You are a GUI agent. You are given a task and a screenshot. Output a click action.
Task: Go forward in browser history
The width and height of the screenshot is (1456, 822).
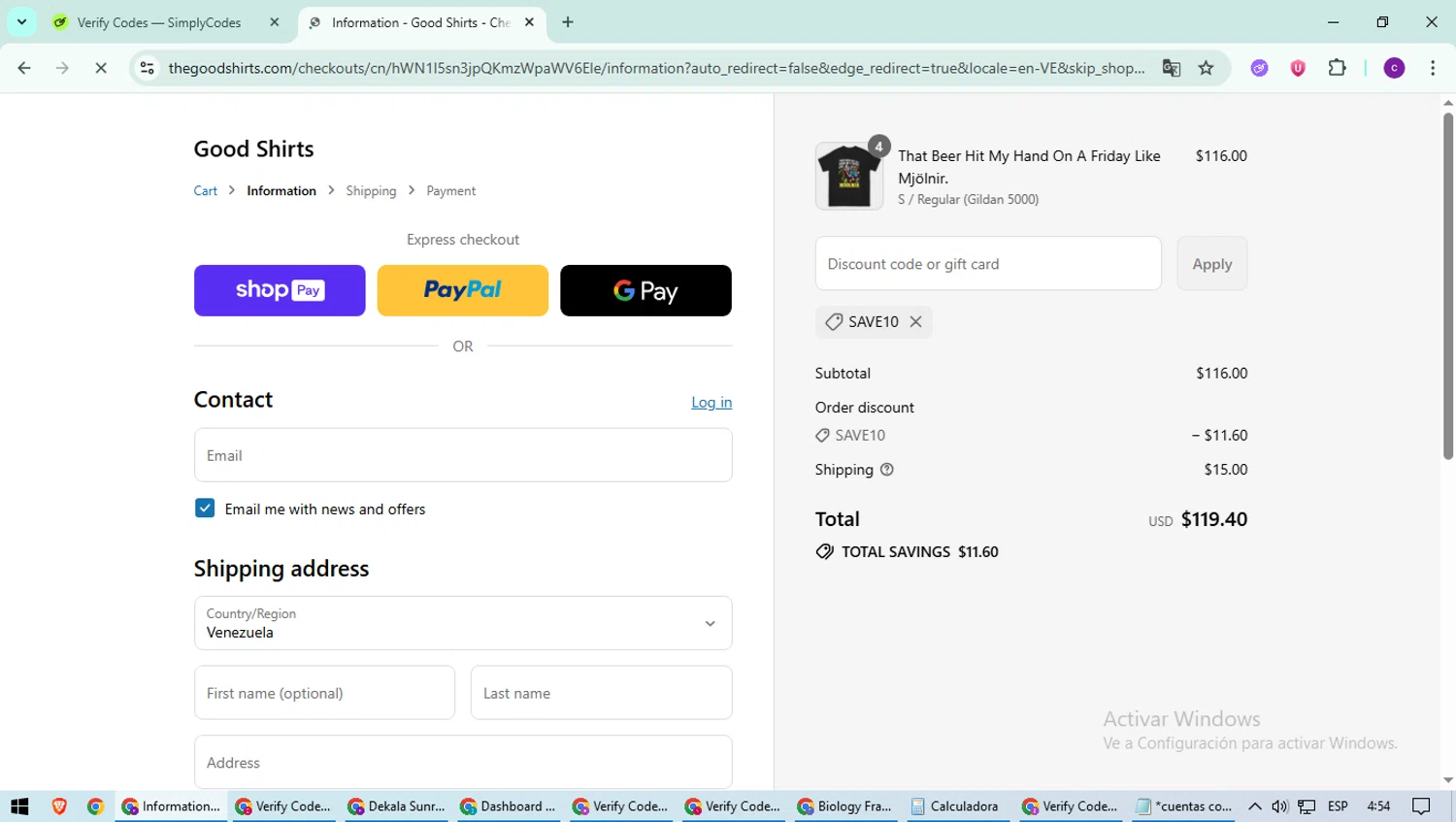62,68
